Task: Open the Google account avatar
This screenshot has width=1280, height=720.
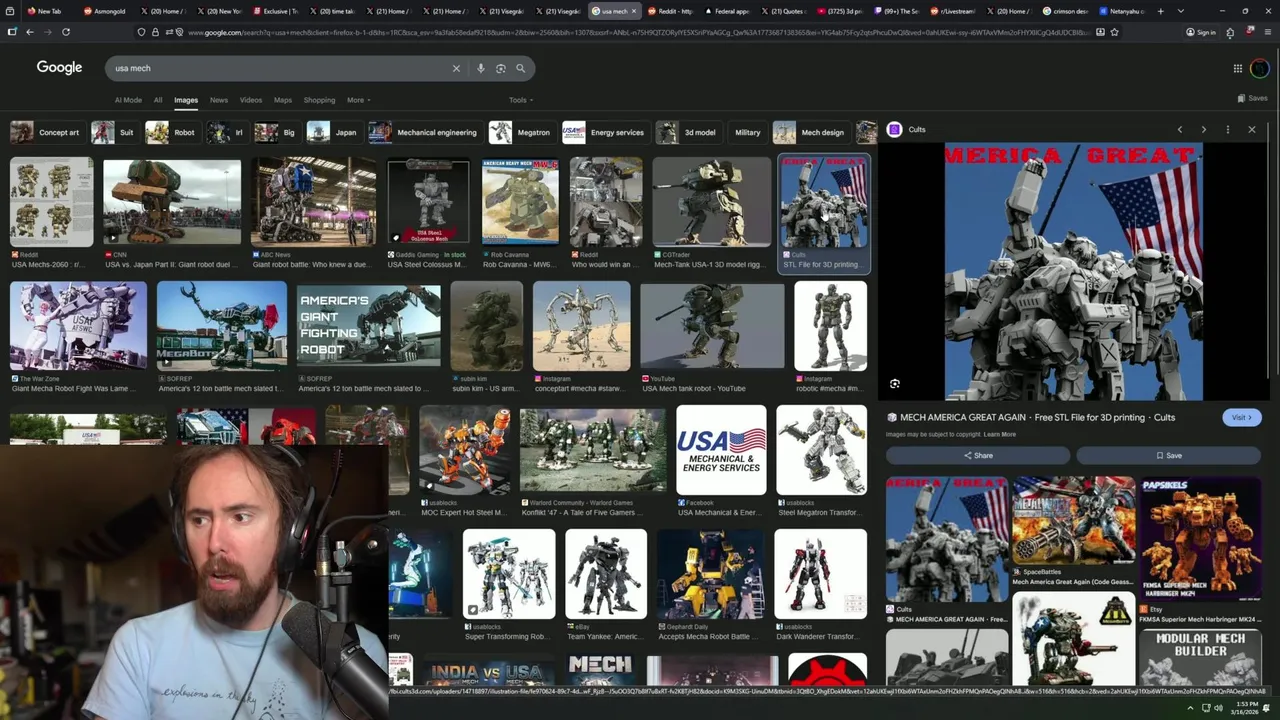Action: [1259, 68]
